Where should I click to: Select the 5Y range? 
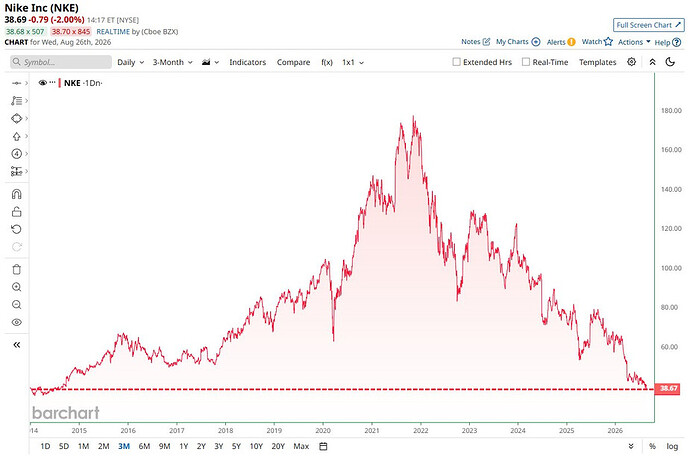coord(236,446)
